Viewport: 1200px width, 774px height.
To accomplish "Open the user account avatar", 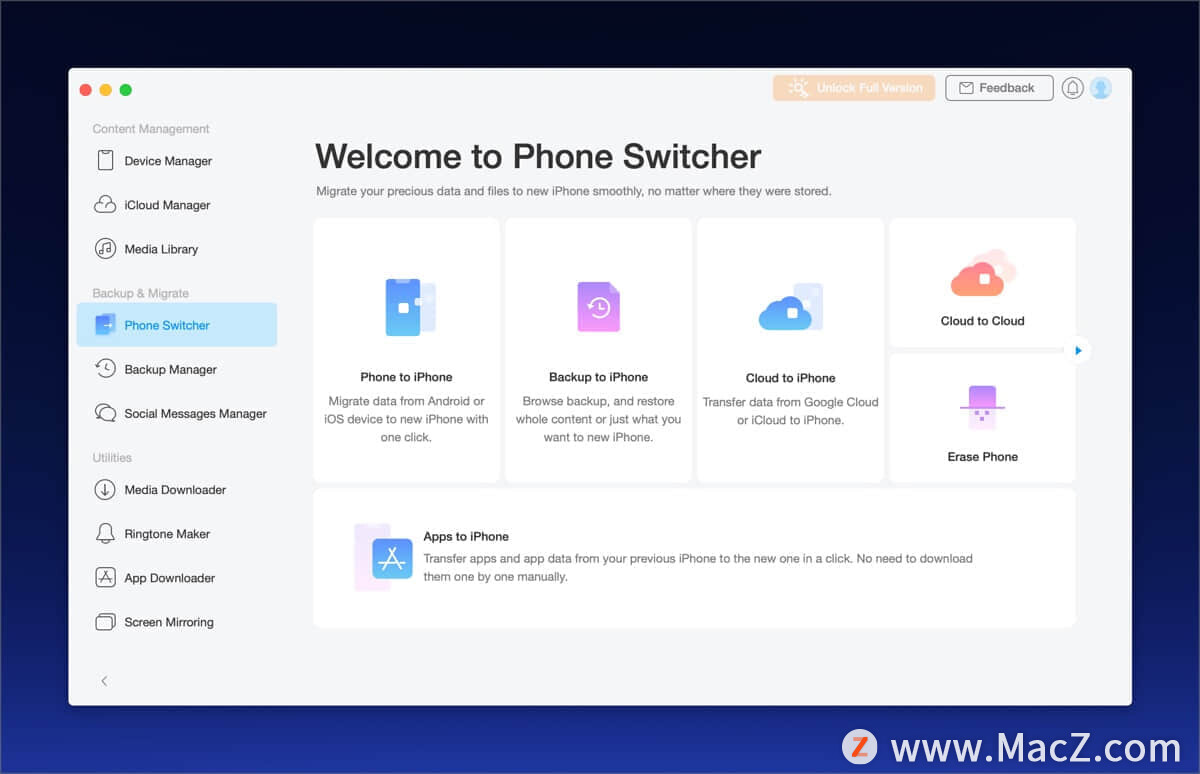I will 1101,88.
